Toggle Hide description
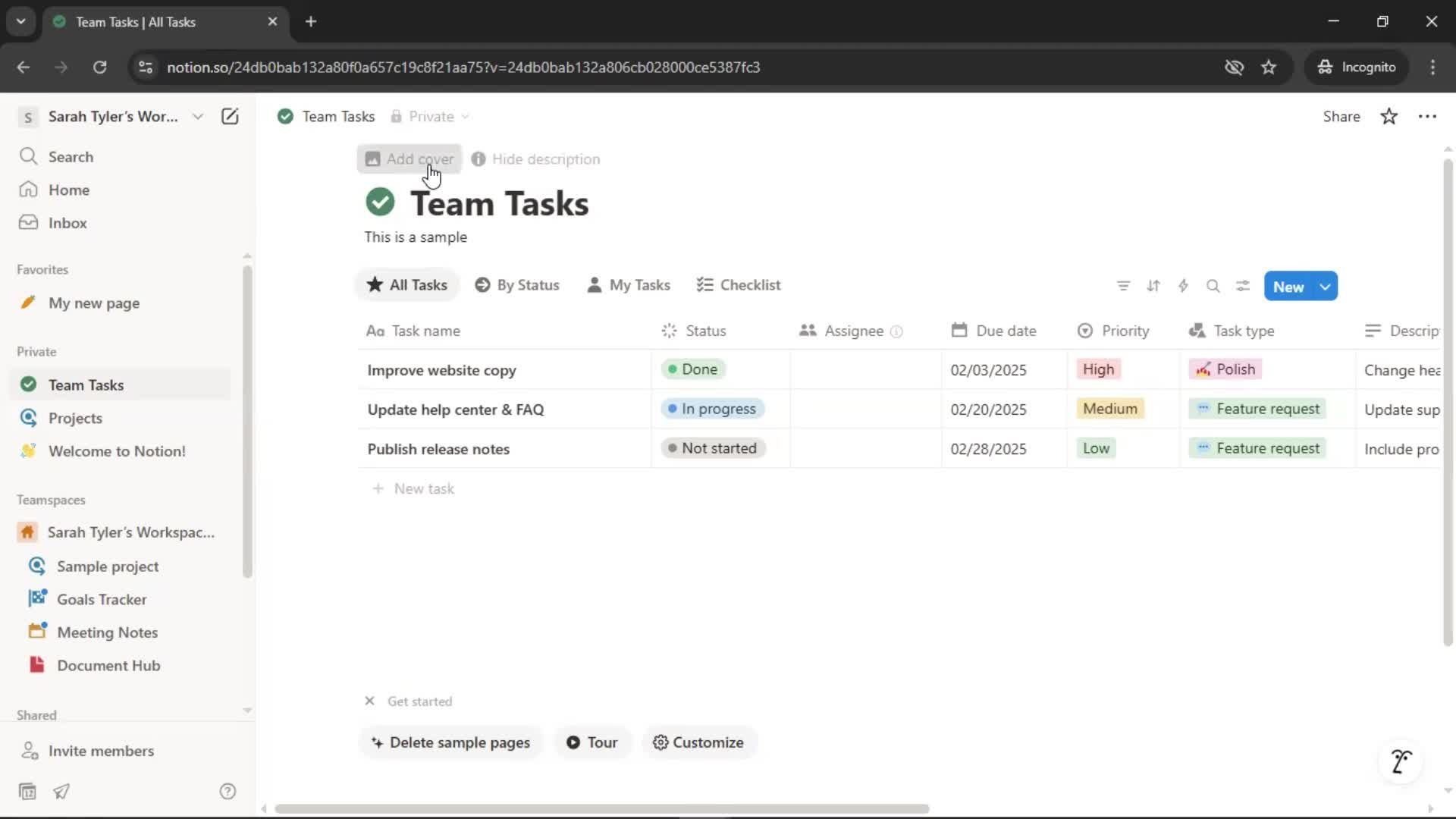 tap(536, 158)
